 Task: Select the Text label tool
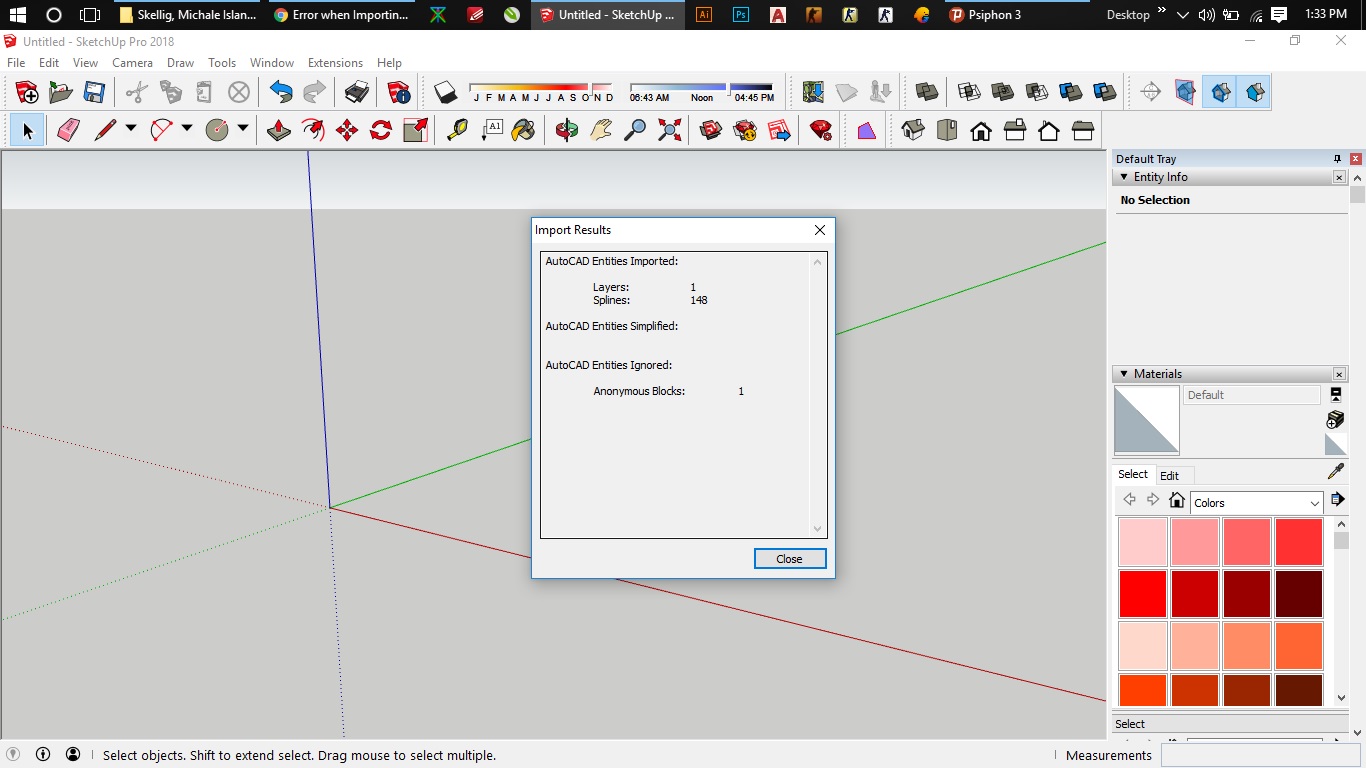(491, 130)
